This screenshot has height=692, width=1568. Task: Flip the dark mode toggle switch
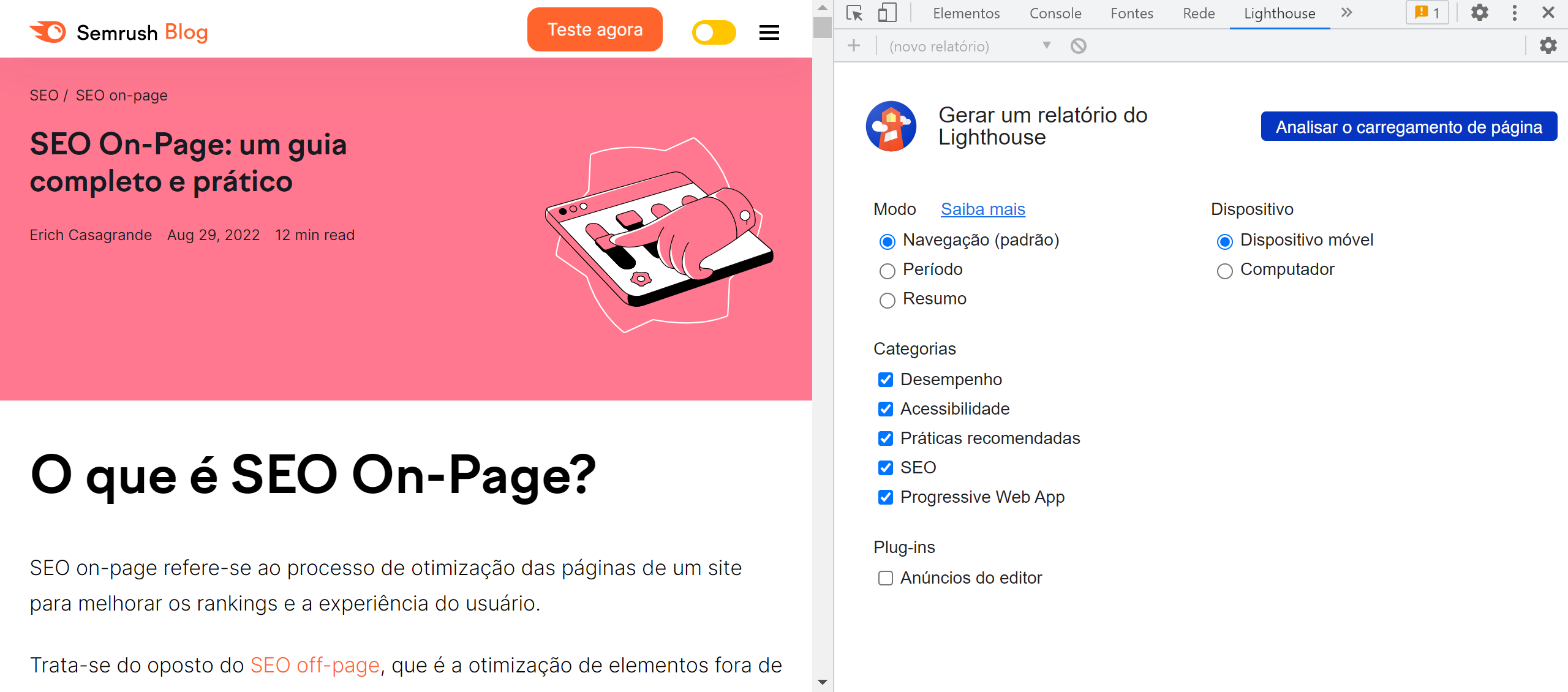click(x=714, y=32)
